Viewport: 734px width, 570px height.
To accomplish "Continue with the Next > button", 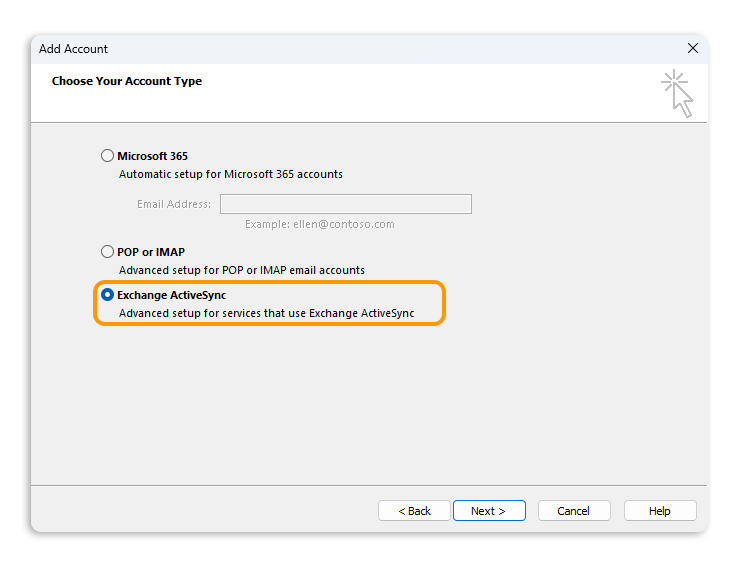I will tap(489, 511).
